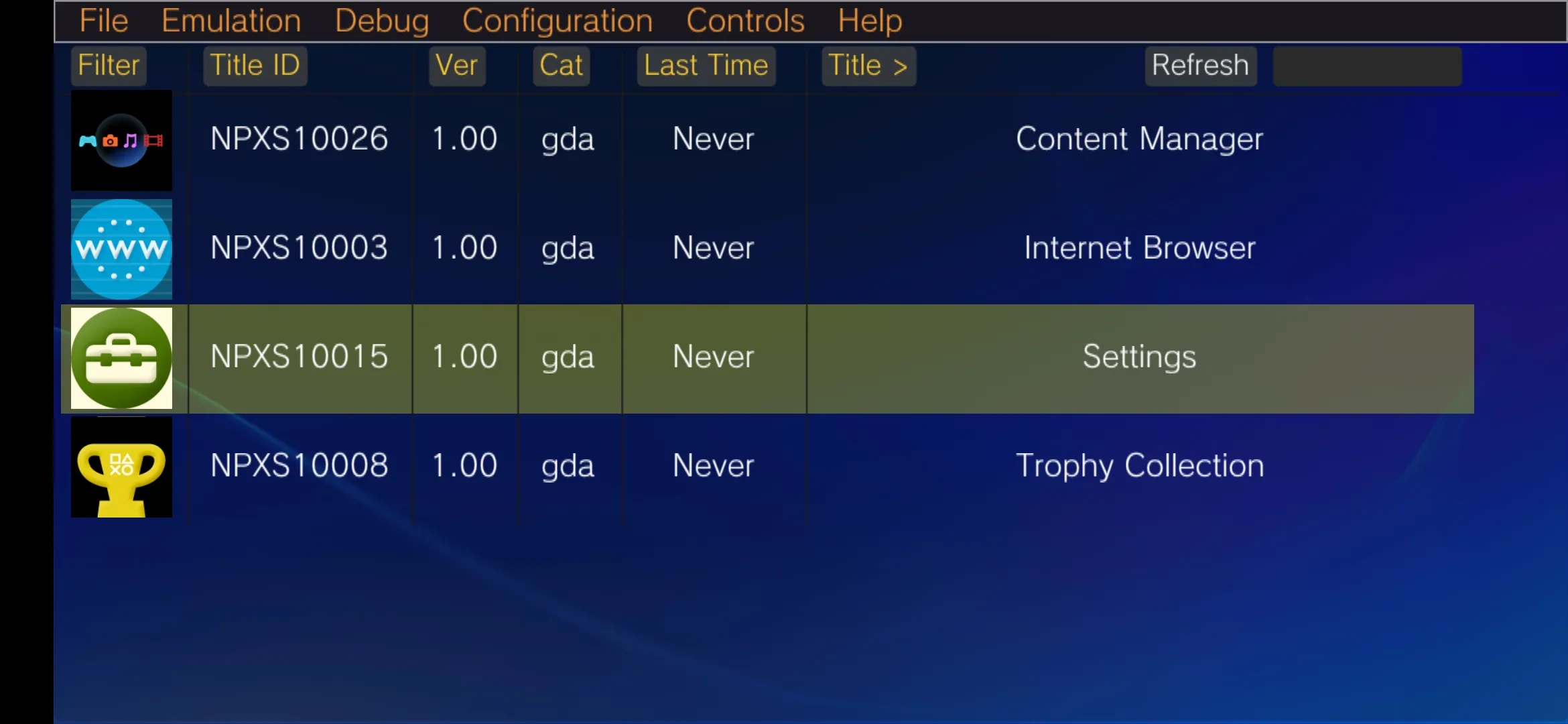Sort by Title column
This screenshot has height=724, width=1568.
867,66
